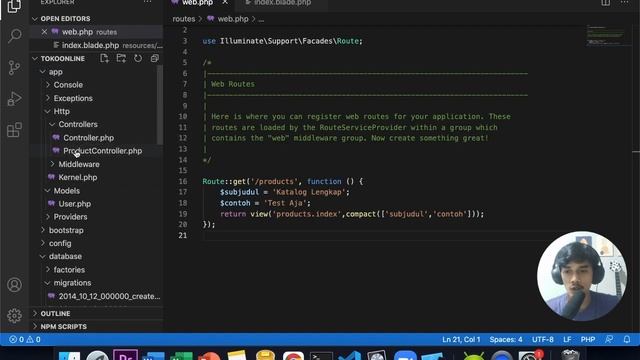The width and height of the screenshot is (640, 360).
Task: Expand the factories folder
Action: click(x=48, y=270)
